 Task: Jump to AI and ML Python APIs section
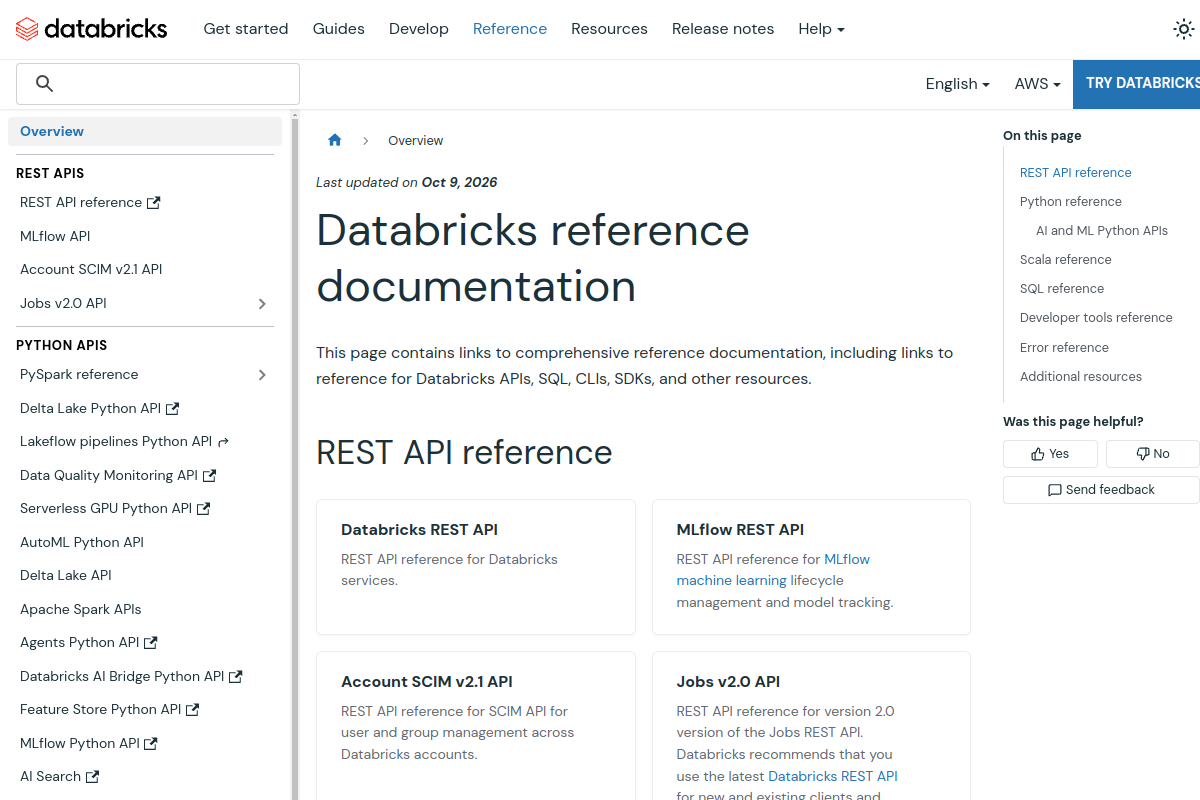(x=1102, y=231)
